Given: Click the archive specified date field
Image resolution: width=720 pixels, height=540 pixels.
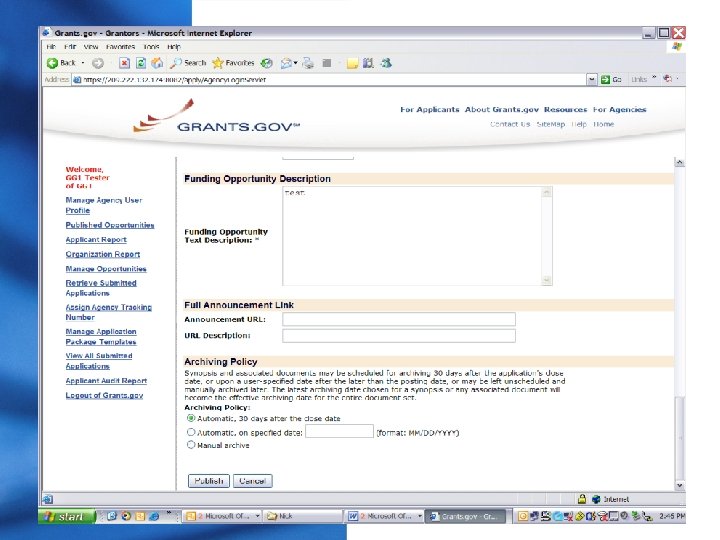Looking at the screenshot, I should tap(339, 431).
